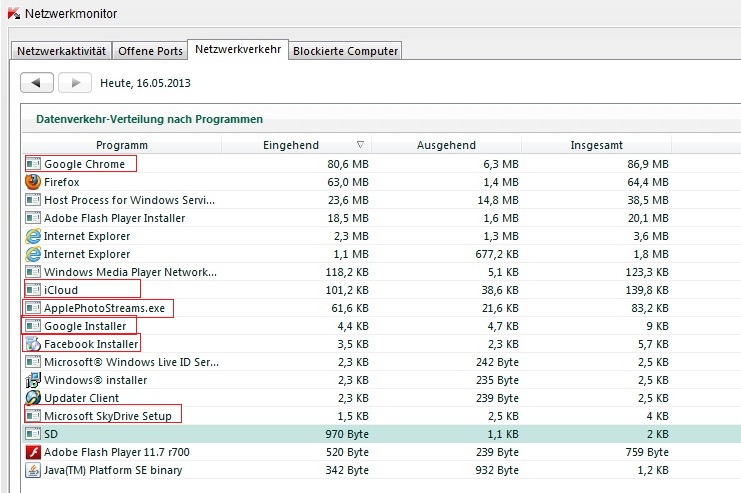The width and height of the screenshot is (741, 493).
Task: Click the Windows installer icon
Action: tap(33, 380)
